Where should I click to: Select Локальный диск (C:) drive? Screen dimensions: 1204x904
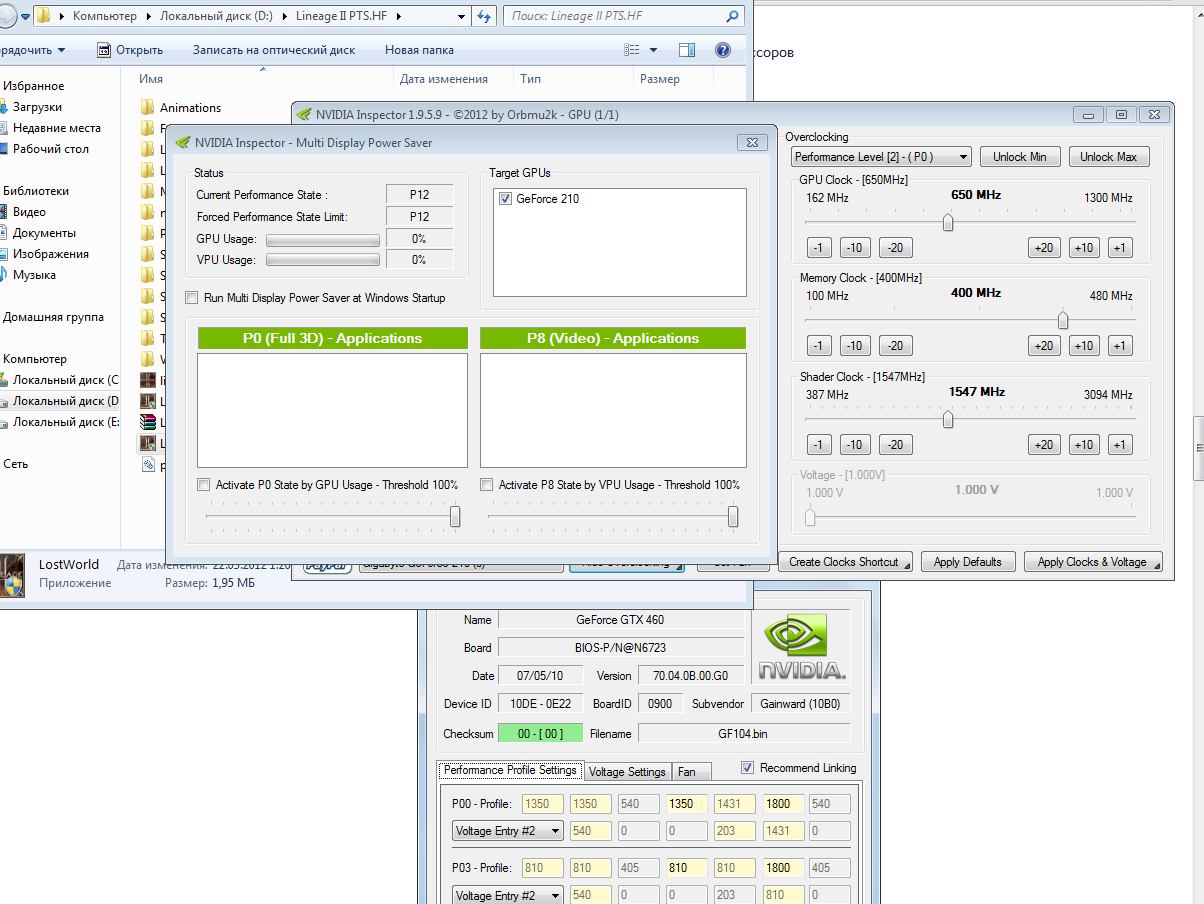click(58, 380)
